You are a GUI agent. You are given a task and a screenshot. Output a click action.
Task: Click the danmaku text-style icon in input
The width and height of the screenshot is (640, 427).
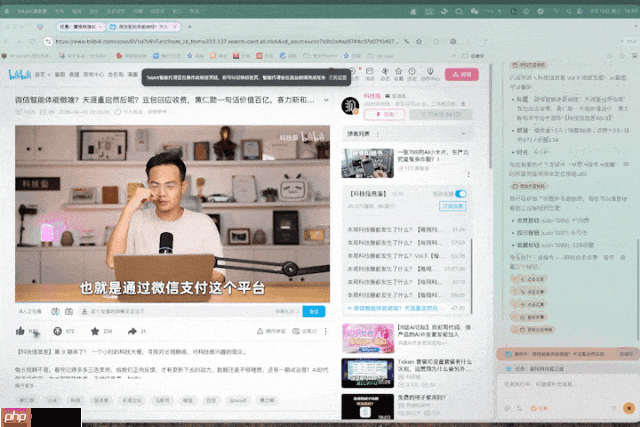coord(84,311)
